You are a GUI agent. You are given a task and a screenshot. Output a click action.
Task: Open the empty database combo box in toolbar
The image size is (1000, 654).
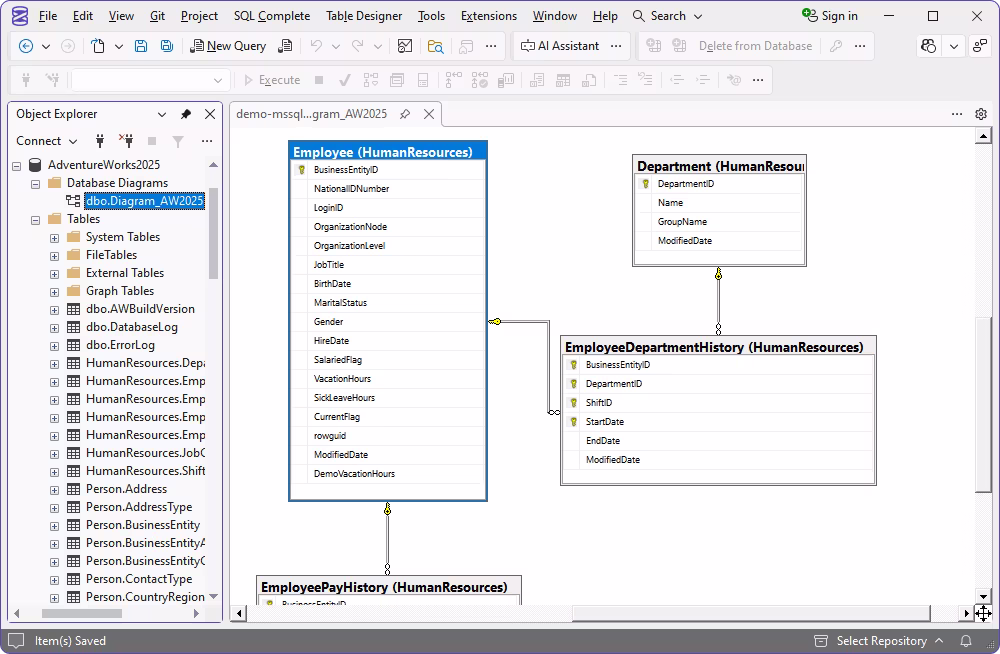click(150, 80)
